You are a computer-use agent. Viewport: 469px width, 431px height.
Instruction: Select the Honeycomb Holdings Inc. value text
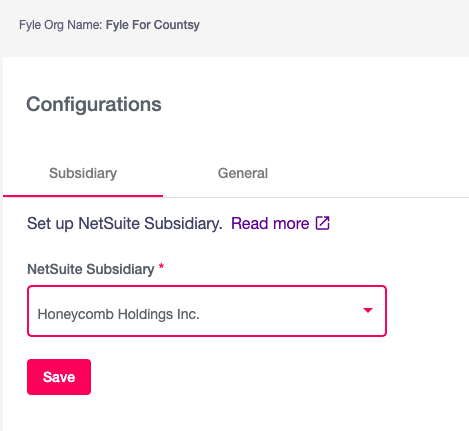tap(118, 314)
